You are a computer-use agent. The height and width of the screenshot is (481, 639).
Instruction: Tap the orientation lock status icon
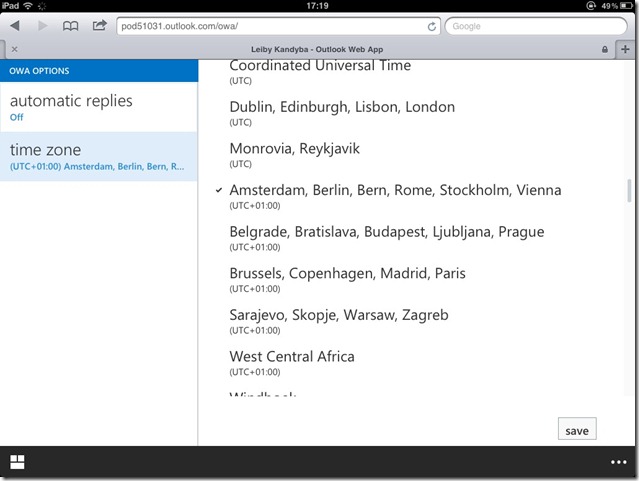click(591, 6)
